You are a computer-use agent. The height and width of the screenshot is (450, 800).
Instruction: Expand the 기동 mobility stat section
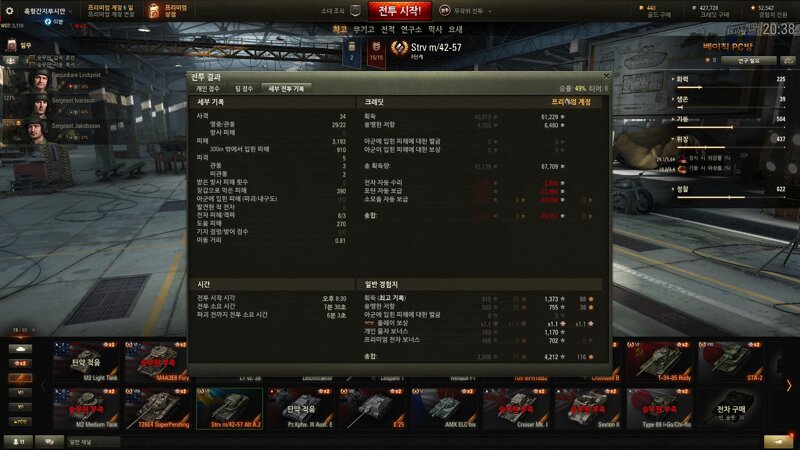coord(682,119)
